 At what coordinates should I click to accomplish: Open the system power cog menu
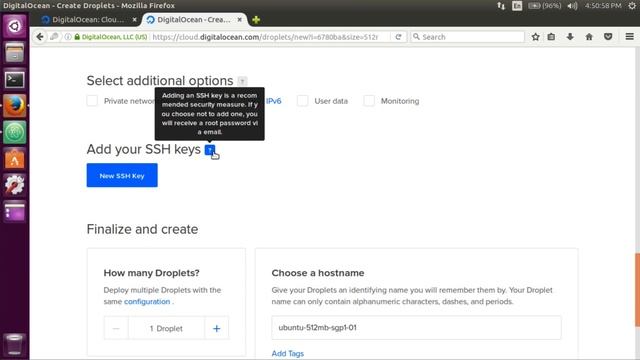632,6
